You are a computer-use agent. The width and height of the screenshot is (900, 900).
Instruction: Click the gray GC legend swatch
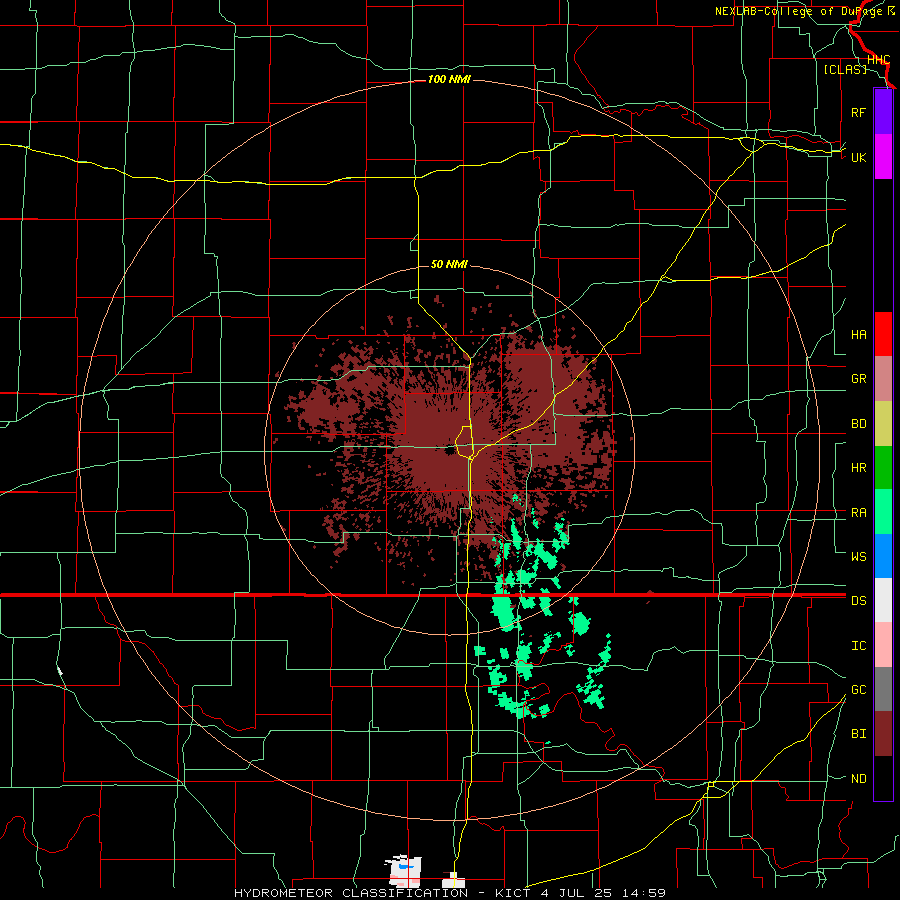point(883,689)
